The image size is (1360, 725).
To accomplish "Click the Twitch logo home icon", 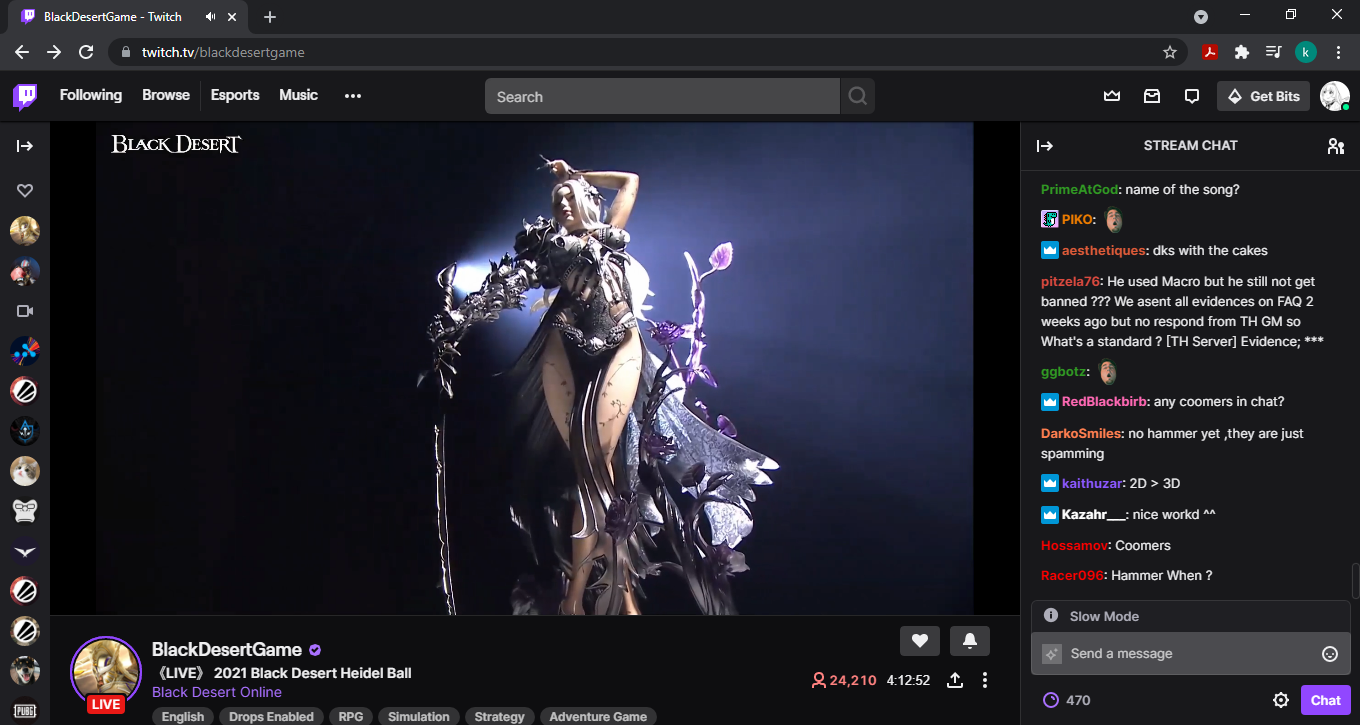I will tap(25, 96).
